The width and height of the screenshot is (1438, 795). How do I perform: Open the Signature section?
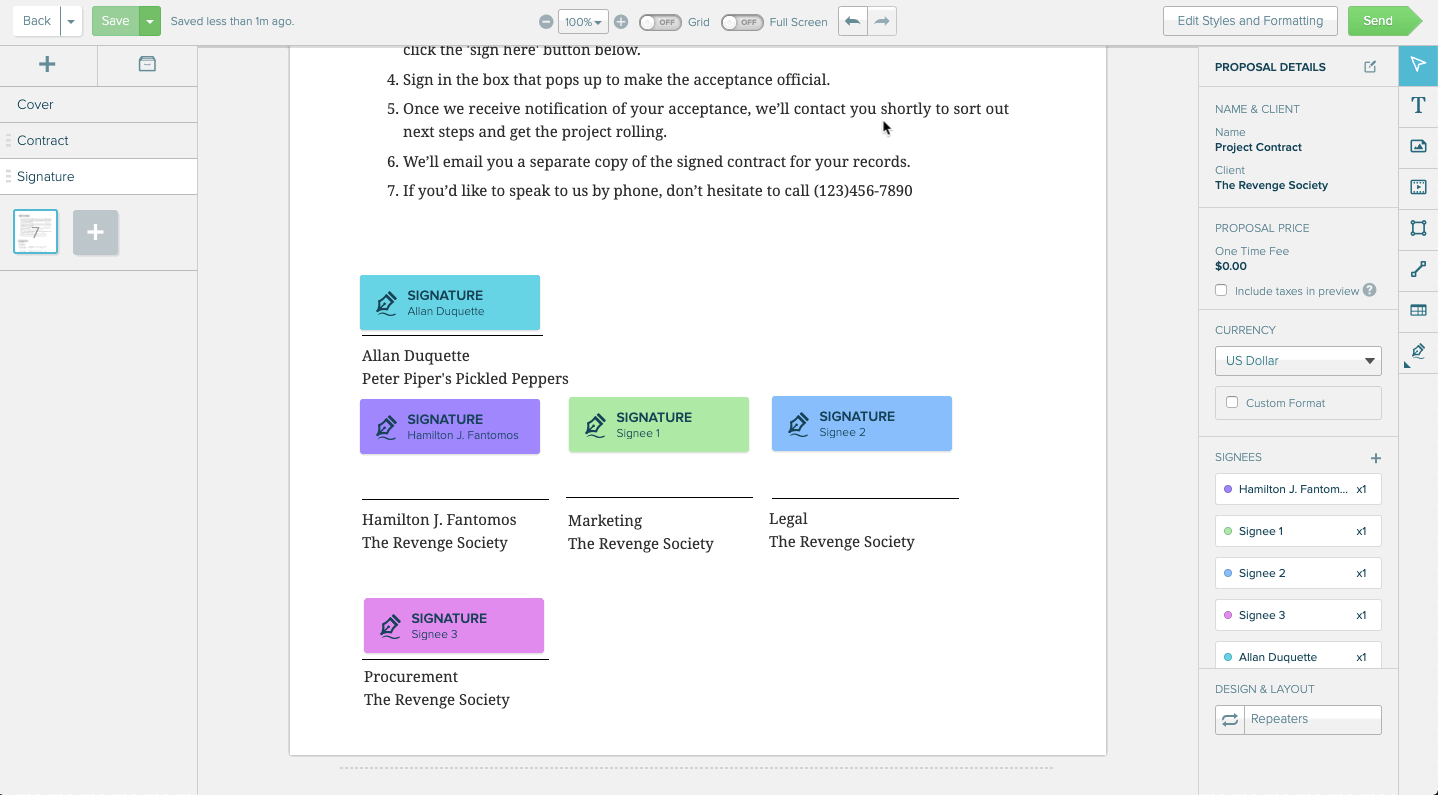98,177
